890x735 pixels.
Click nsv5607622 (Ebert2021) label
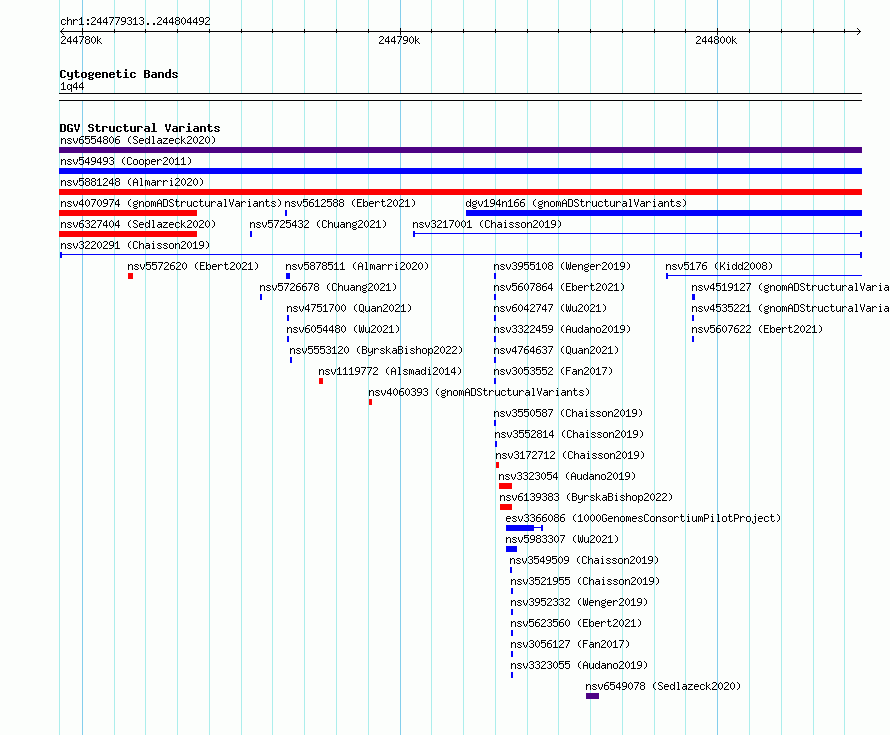[757, 329]
